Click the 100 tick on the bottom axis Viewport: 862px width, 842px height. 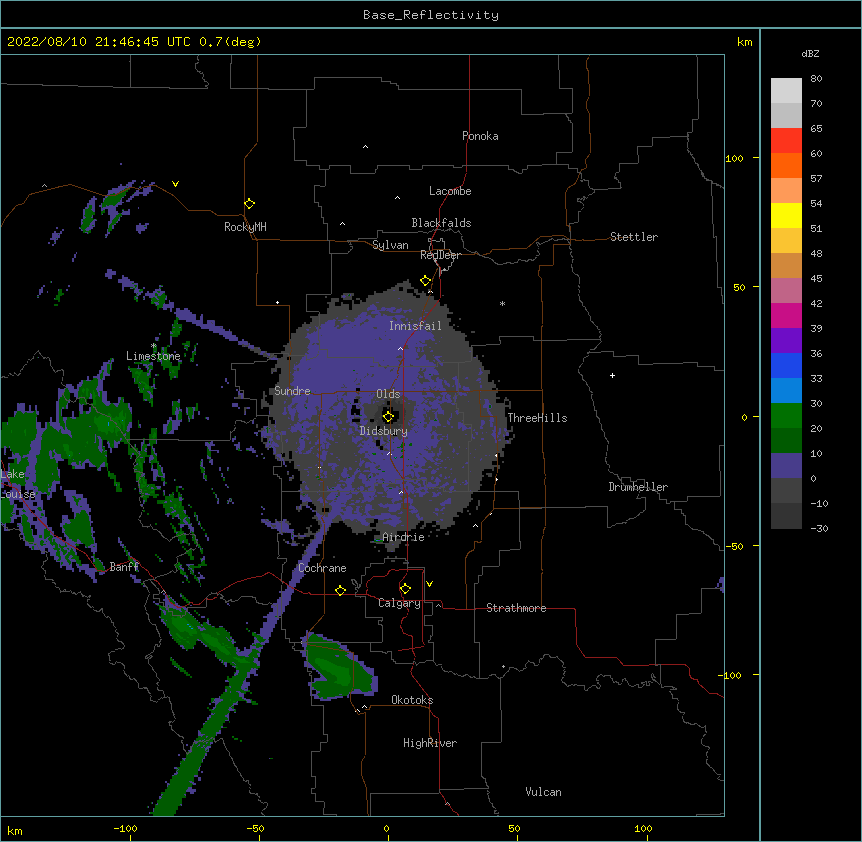(x=643, y=828)
